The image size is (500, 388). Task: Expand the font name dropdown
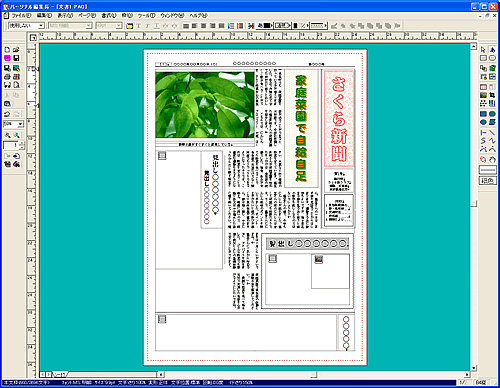[x=89, y=26]
